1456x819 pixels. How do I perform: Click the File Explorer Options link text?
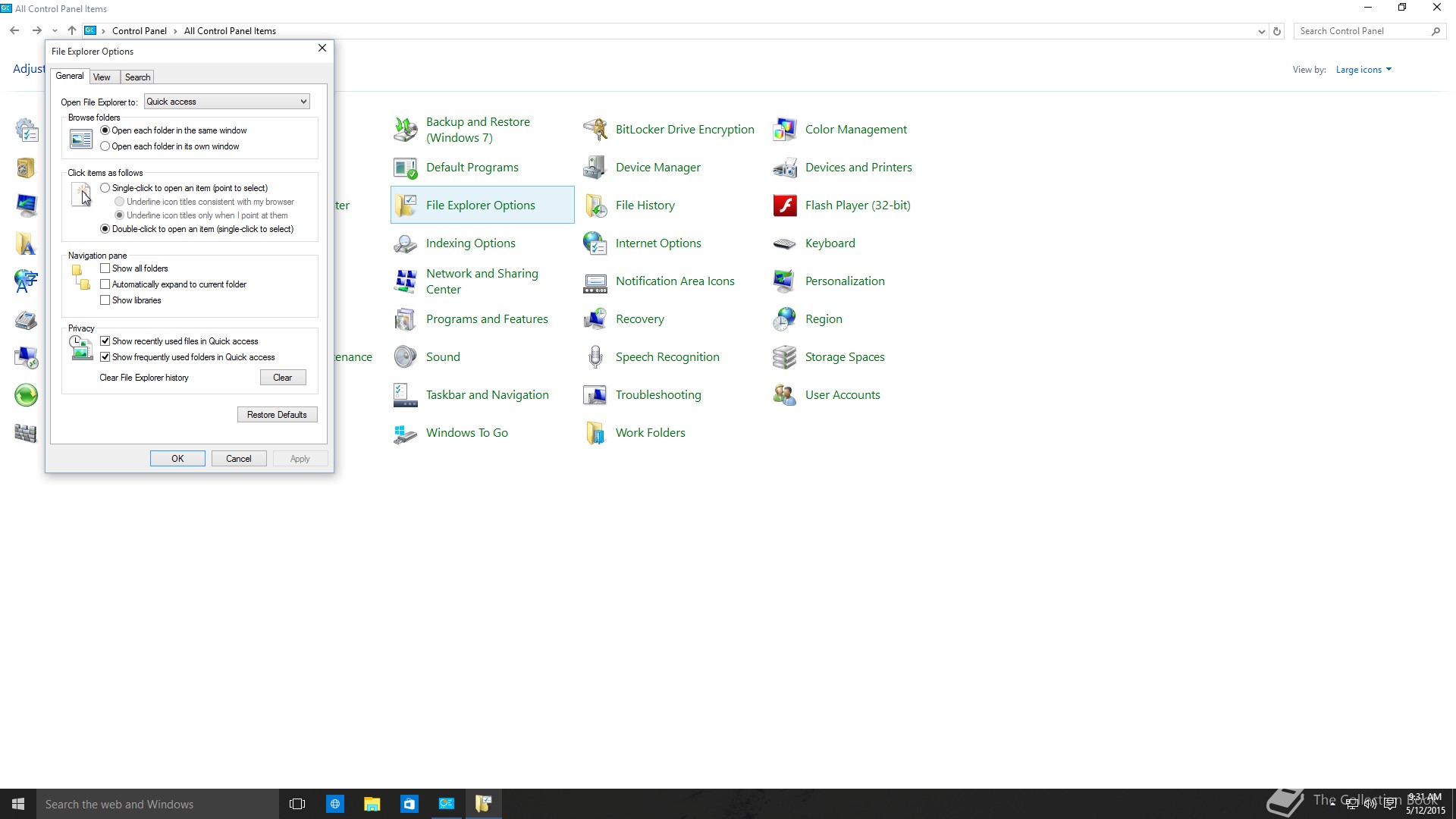pyautogui.click(x=481, y=206)
